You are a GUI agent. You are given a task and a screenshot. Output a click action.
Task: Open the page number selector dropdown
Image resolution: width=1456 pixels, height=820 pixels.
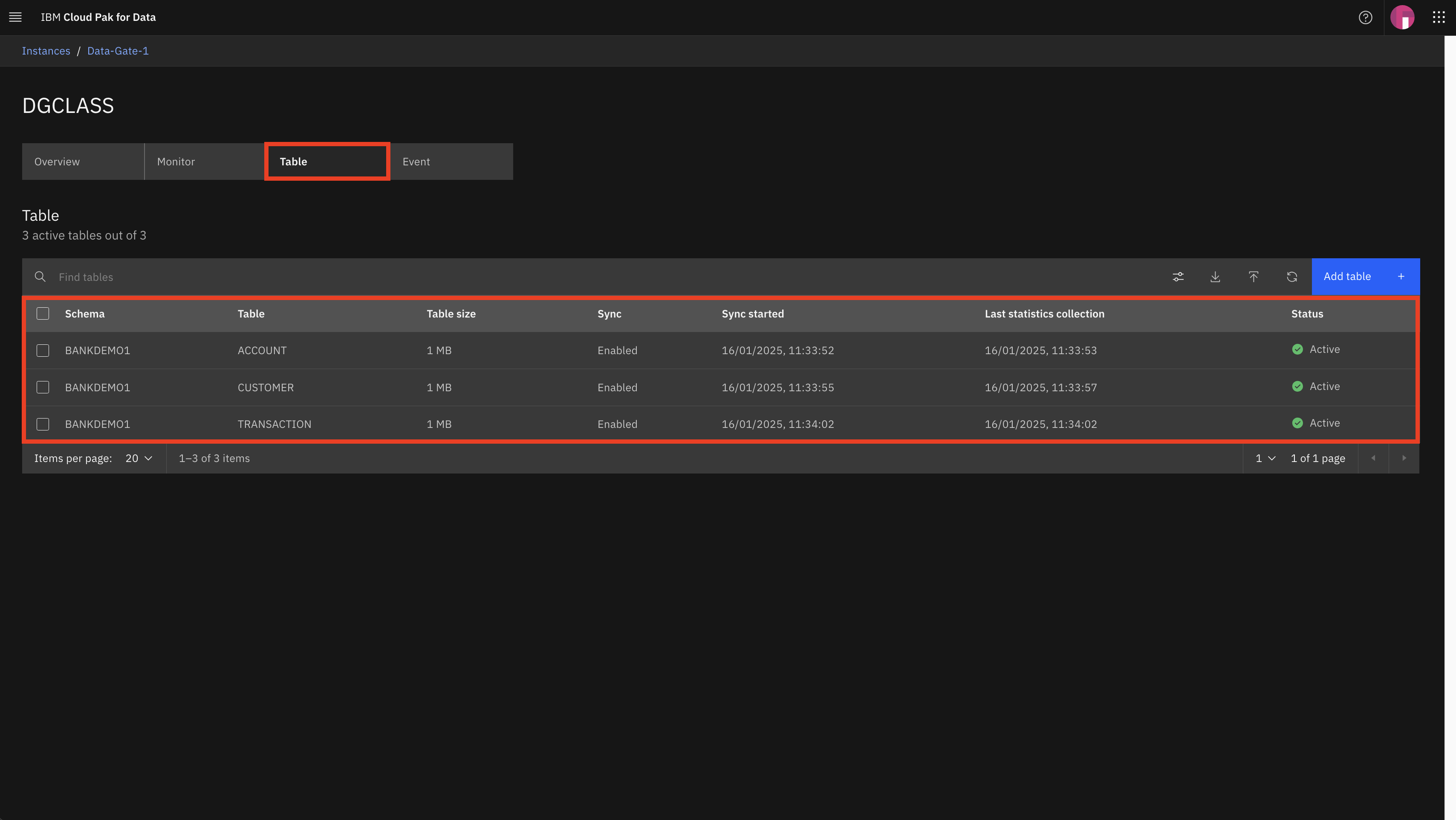coord(1265,458)
